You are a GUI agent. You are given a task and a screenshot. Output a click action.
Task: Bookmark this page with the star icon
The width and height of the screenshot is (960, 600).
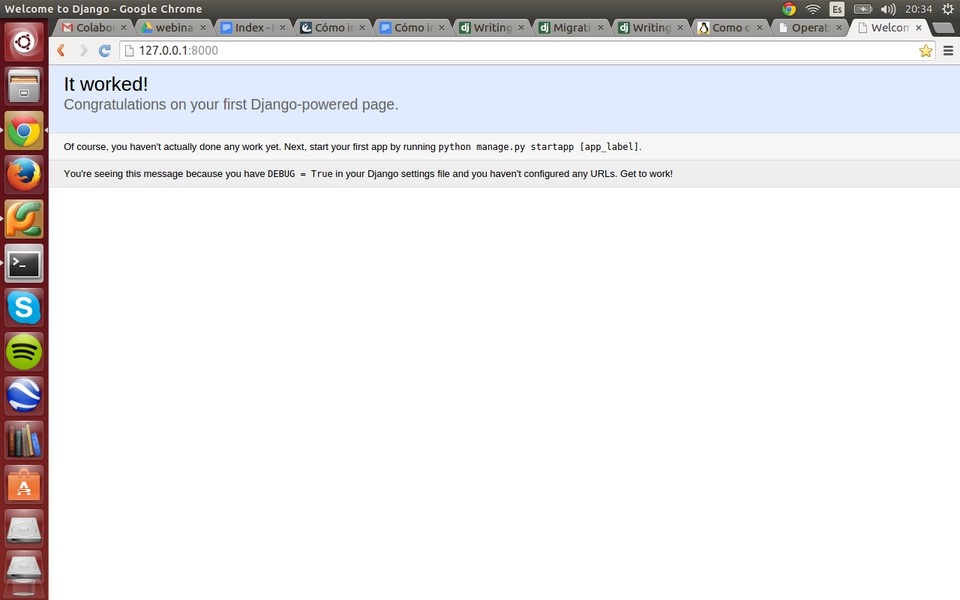click(925, 51)
